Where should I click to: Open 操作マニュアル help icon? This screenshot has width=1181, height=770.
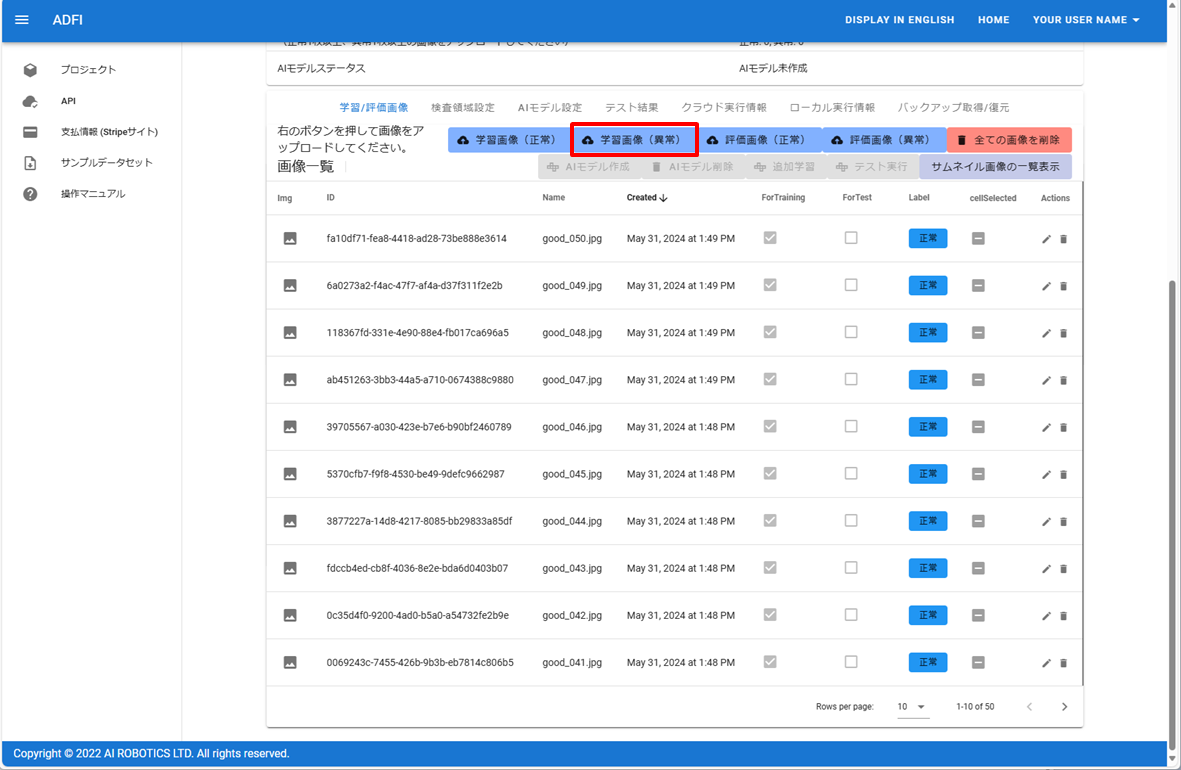[x=30, y=194]
